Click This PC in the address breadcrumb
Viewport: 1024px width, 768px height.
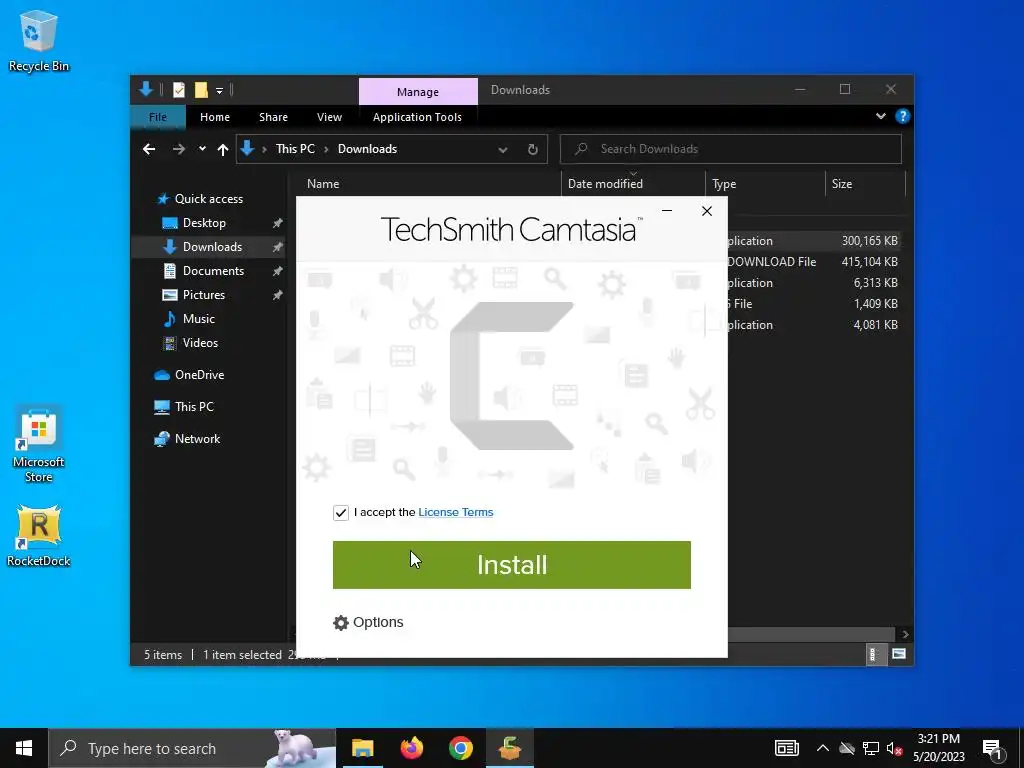click(x=295, y=149)
